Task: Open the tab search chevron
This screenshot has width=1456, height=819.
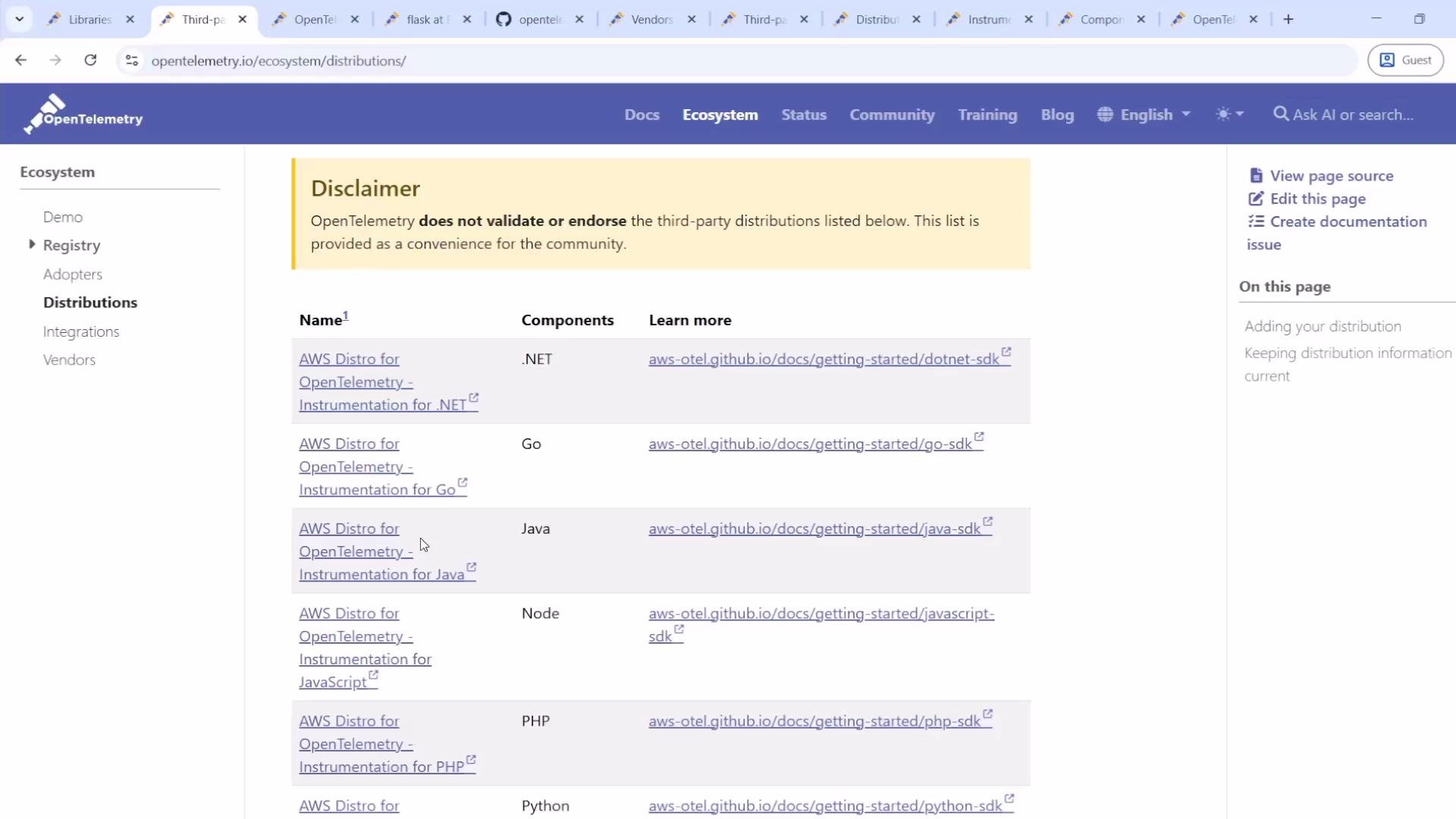Action: tap(20, 19)
